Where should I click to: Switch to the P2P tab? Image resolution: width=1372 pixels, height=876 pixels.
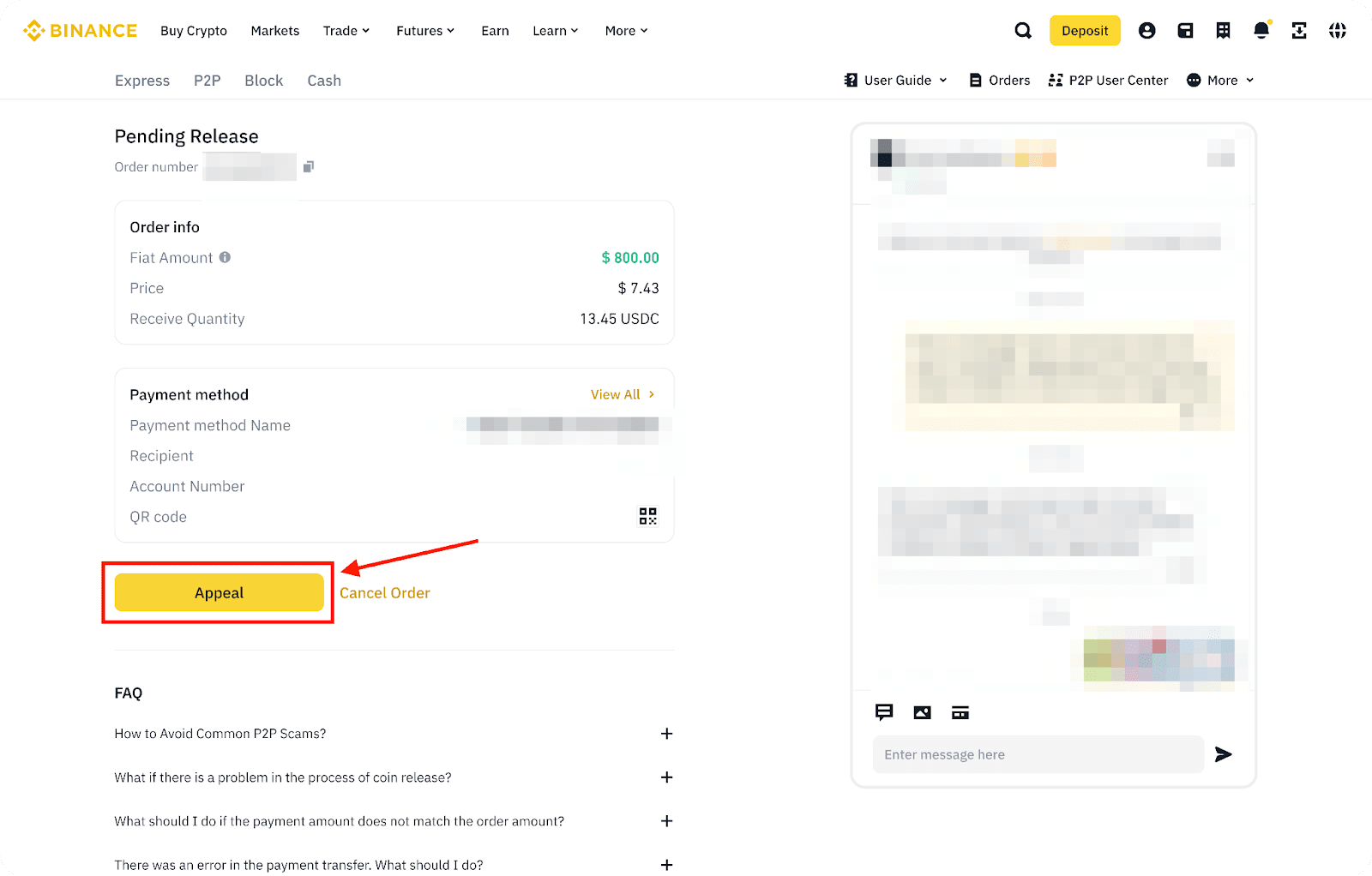[208, 81]
